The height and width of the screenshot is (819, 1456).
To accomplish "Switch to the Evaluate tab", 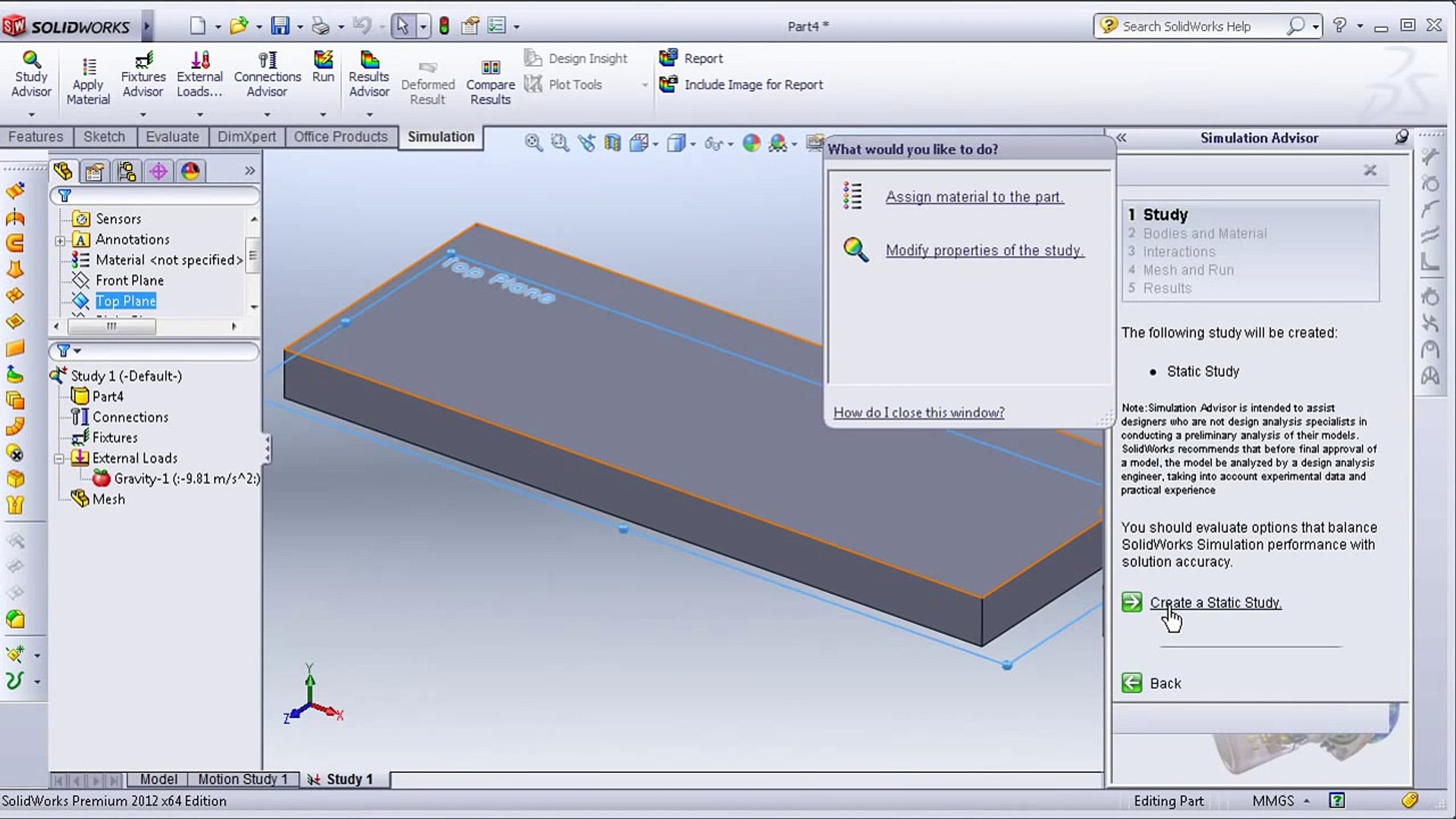I will pos(172,136).
